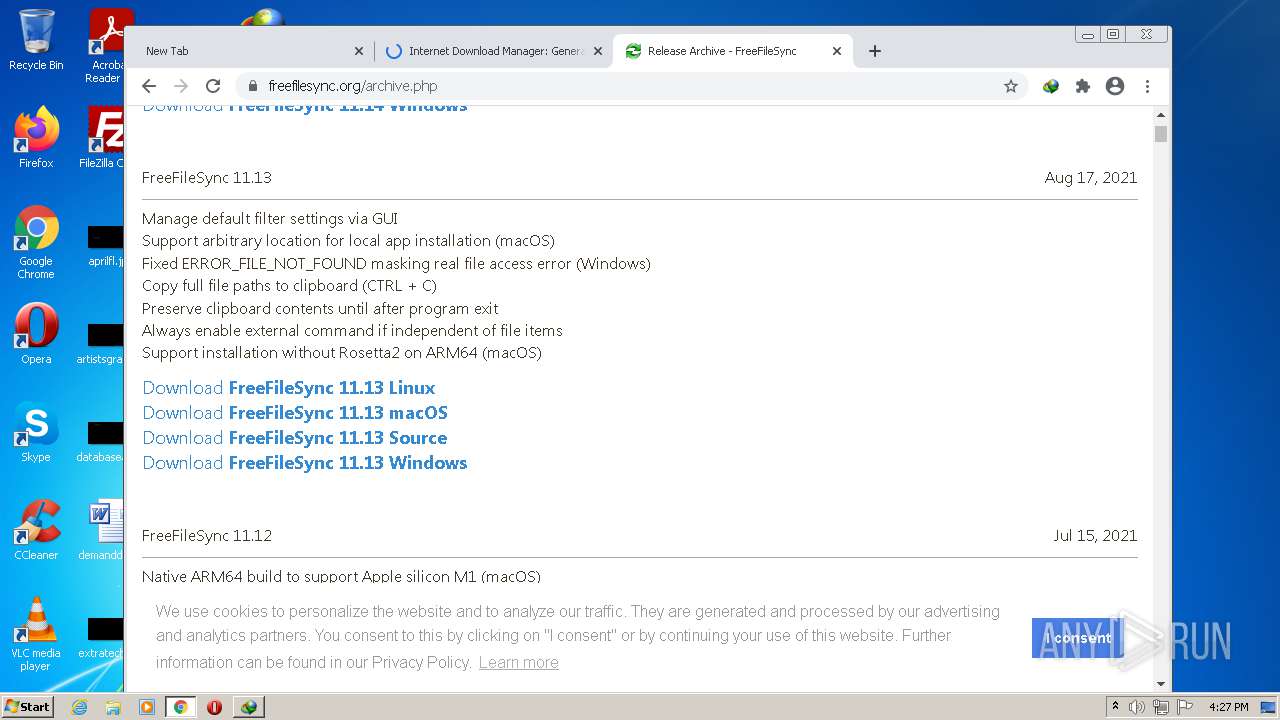The image size is (1280, 720).
Task: Click the address bar URL
Action: [x=353, y=86]
